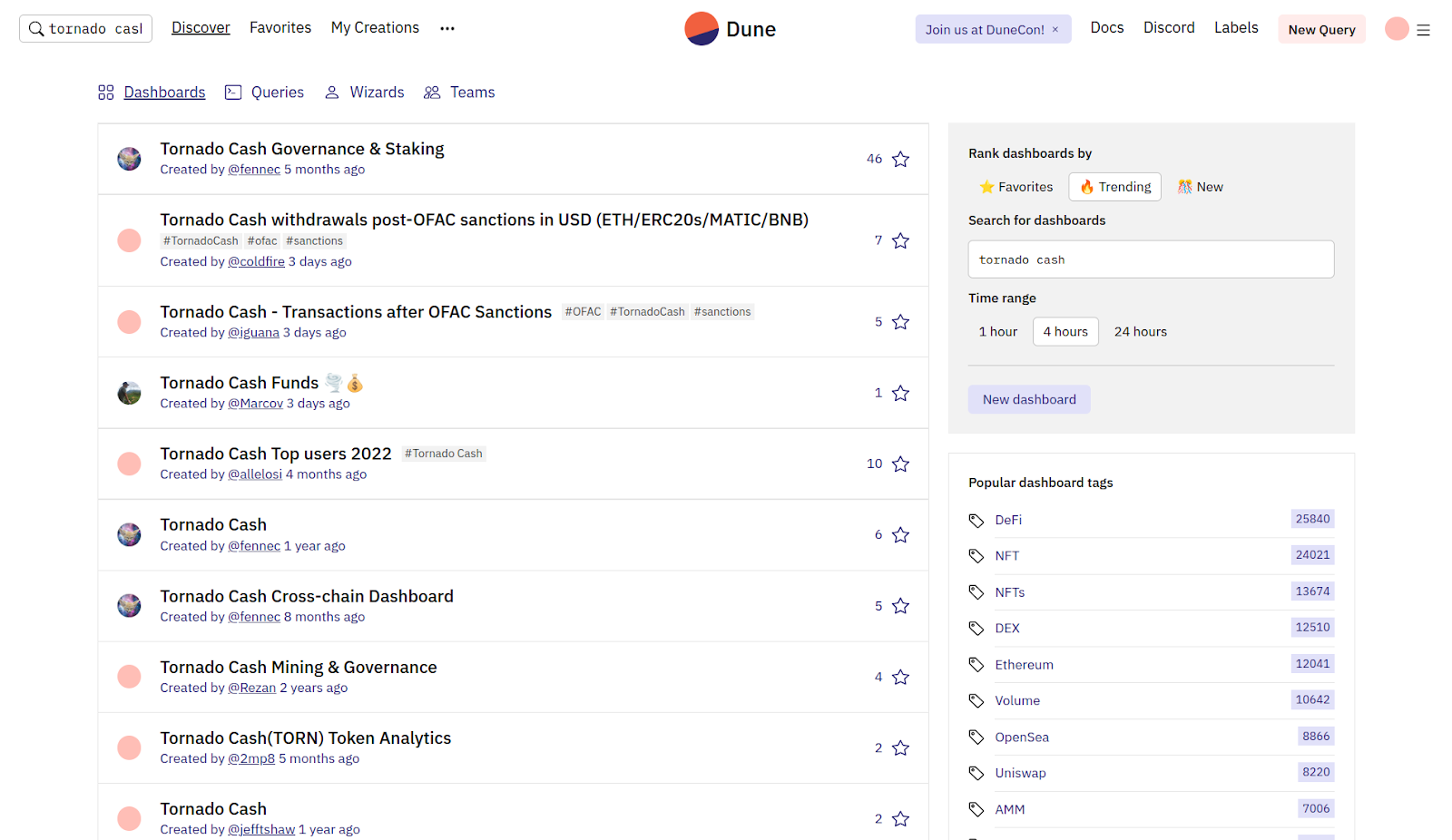
Task: Click the New Query button
Action: (1321, 29)
